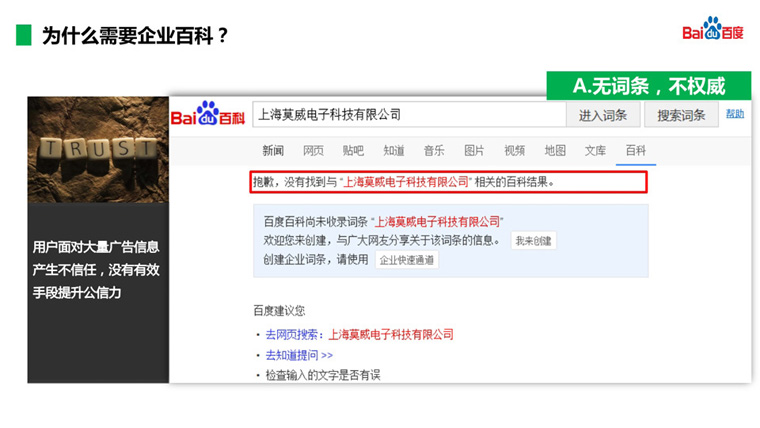Click the slide title 为什么需要企业百科？
760x428 pixels.
pos(135,35)
